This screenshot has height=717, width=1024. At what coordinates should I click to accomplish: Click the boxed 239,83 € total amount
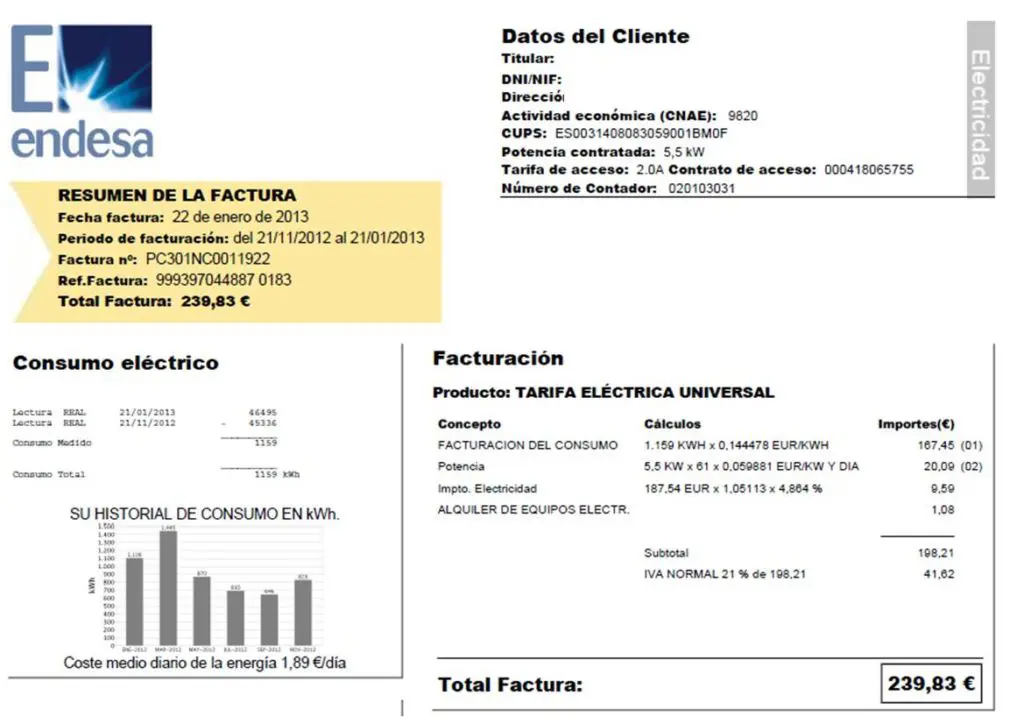(x=932, y=685)
